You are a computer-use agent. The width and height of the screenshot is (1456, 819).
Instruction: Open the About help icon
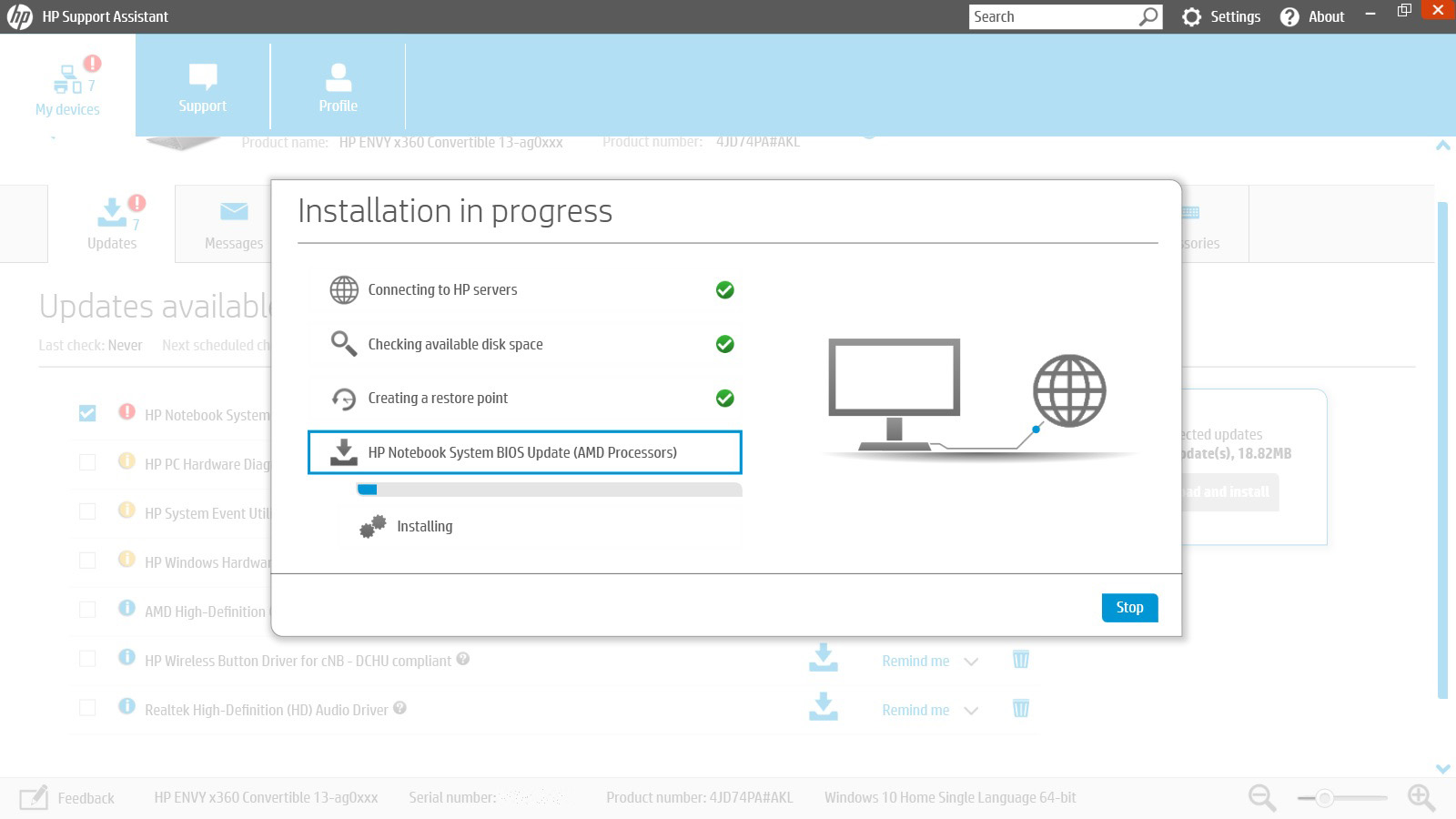point(1289,16)
